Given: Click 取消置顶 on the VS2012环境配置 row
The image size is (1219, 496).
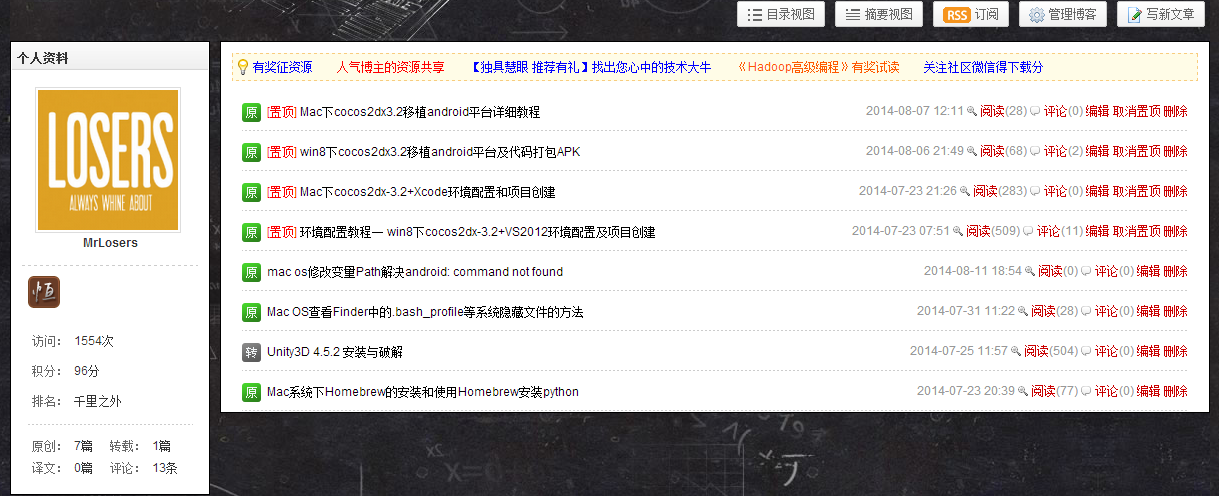Looking at the screenshot, I should click(x=1137, y=231).
